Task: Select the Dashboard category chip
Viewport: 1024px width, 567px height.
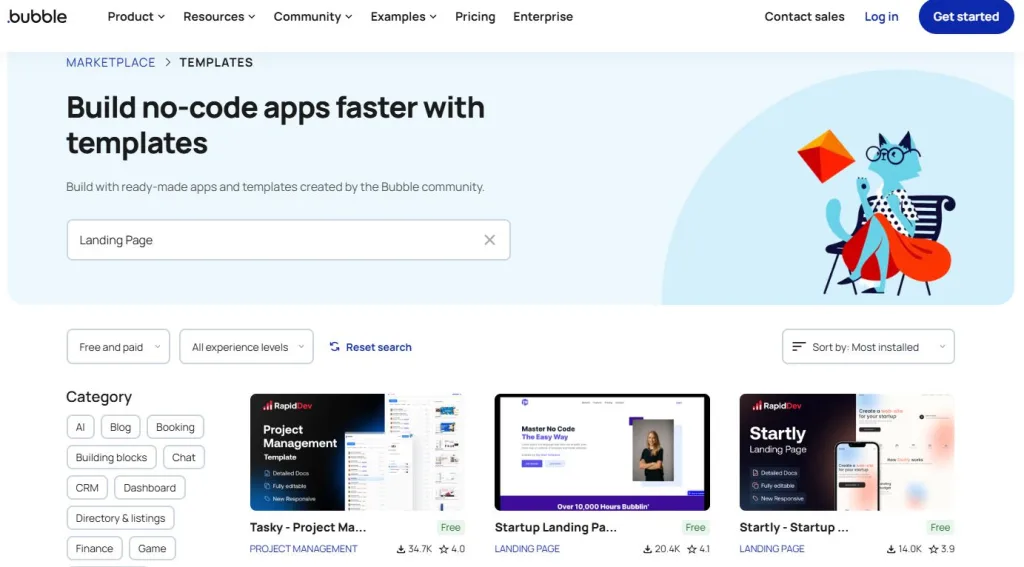Action: [x=150, y=488]
